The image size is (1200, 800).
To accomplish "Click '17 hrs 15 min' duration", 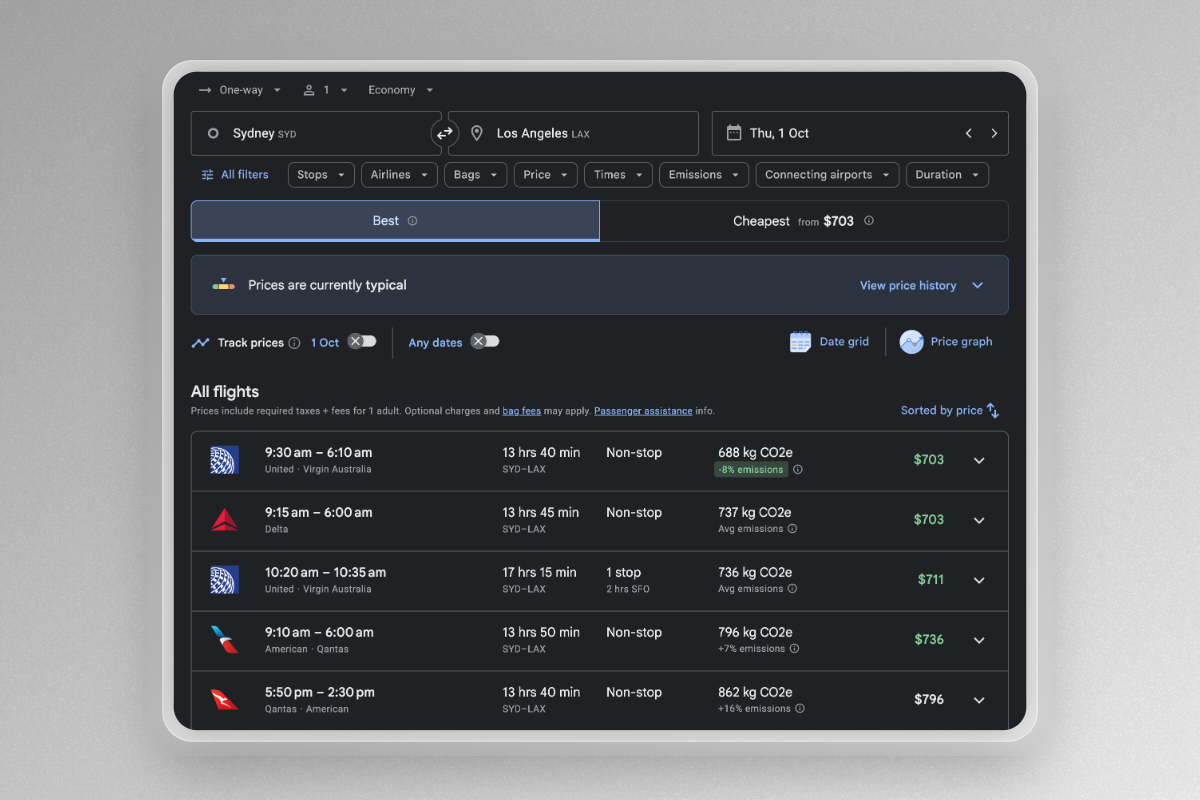I will click(x=539, y=573).
